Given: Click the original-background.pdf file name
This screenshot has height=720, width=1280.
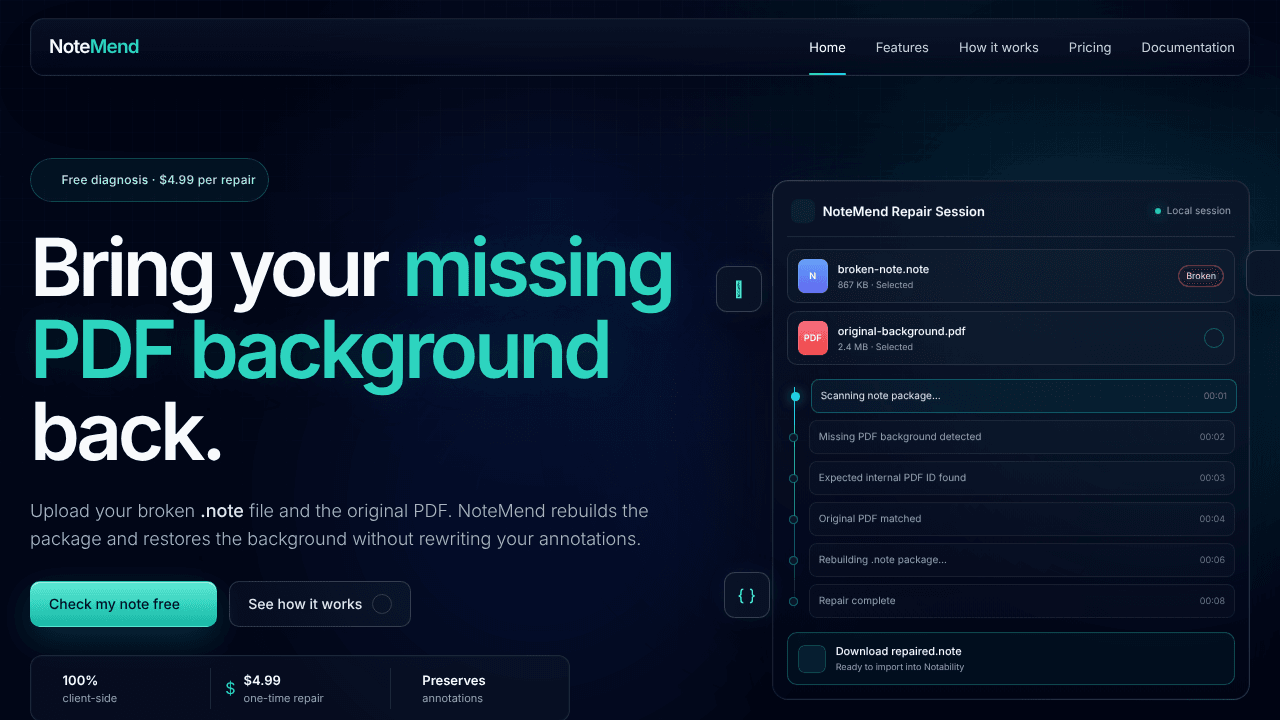Looking at the screenshot, I should [902, 331].
